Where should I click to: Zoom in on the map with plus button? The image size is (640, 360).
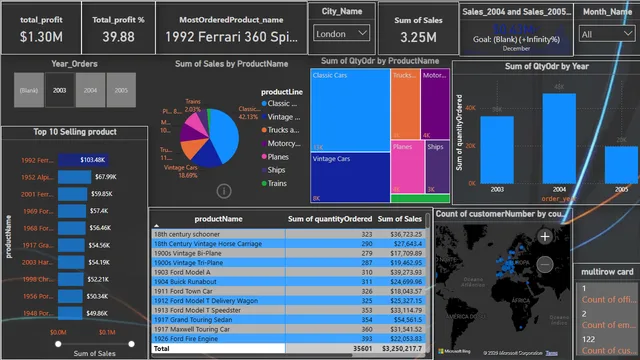(544, 237)
